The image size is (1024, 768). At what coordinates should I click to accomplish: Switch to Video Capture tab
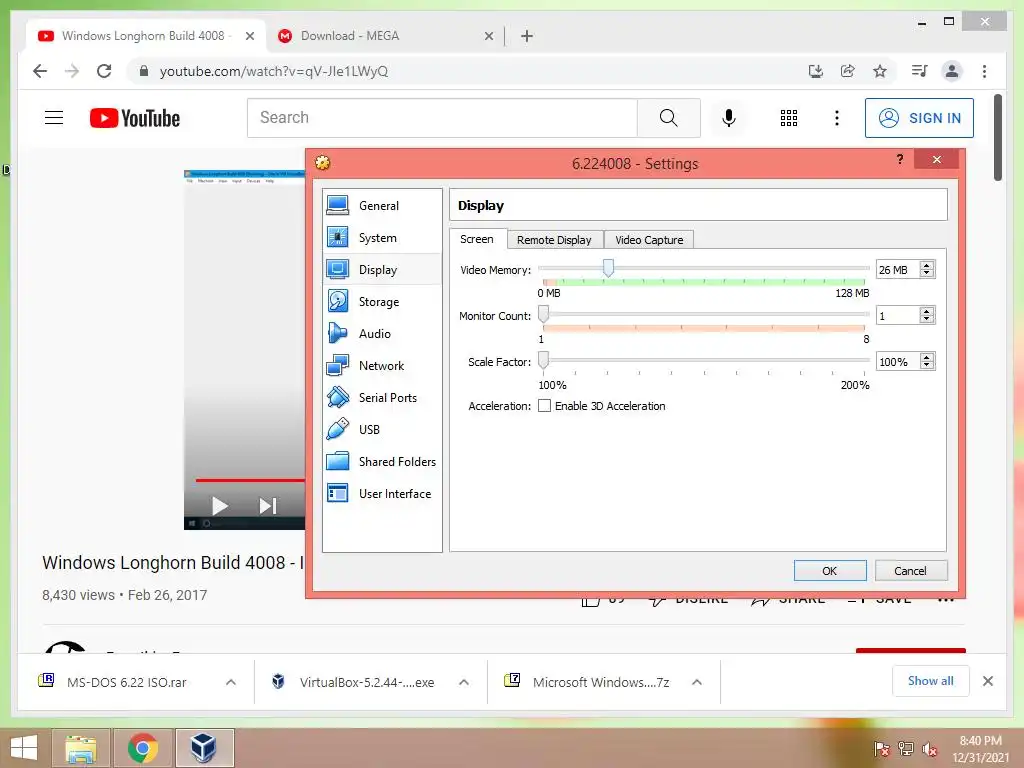click(x=649, y=240)
